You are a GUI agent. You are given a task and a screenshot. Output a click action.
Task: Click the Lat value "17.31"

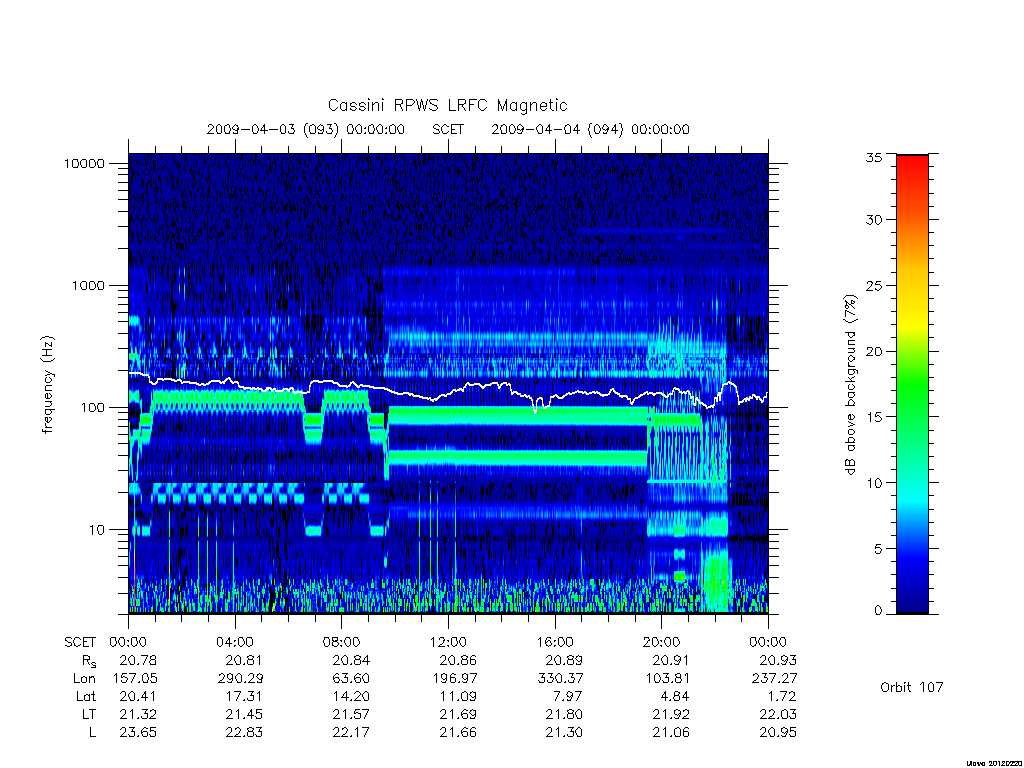(244, 696)
